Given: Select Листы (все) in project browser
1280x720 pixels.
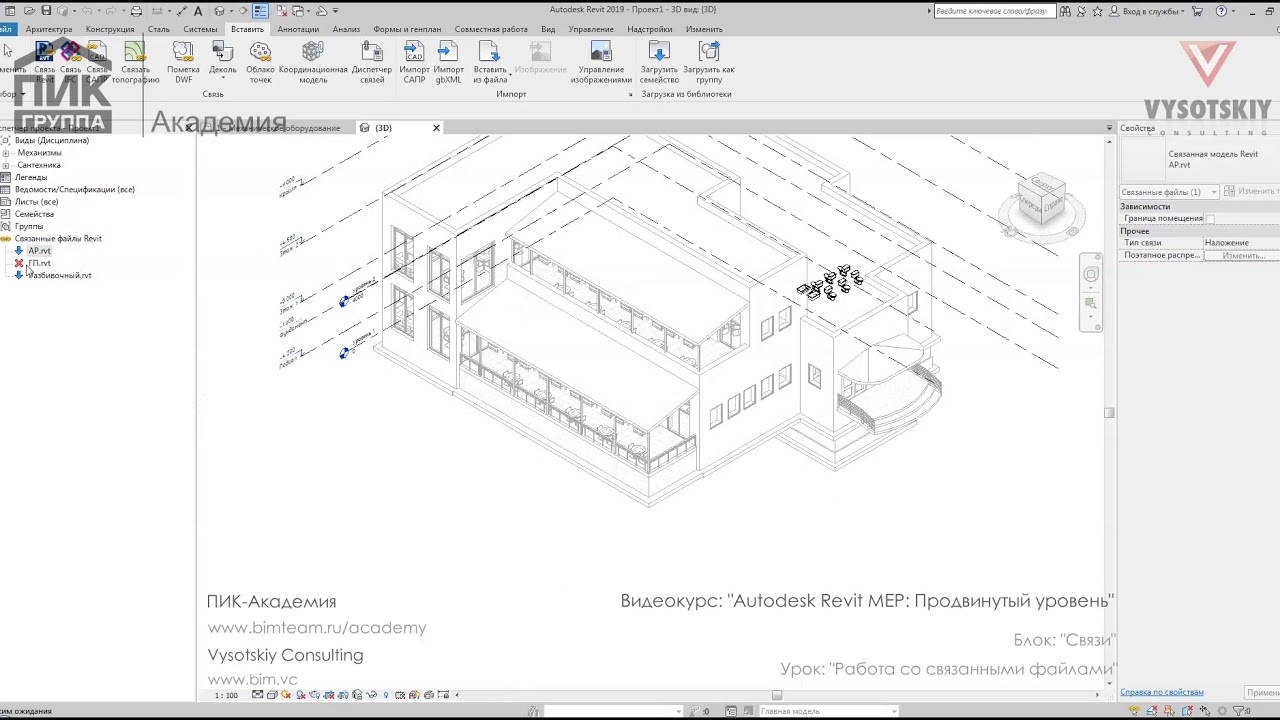Looking at the screenshot, I should click(36, 202).
